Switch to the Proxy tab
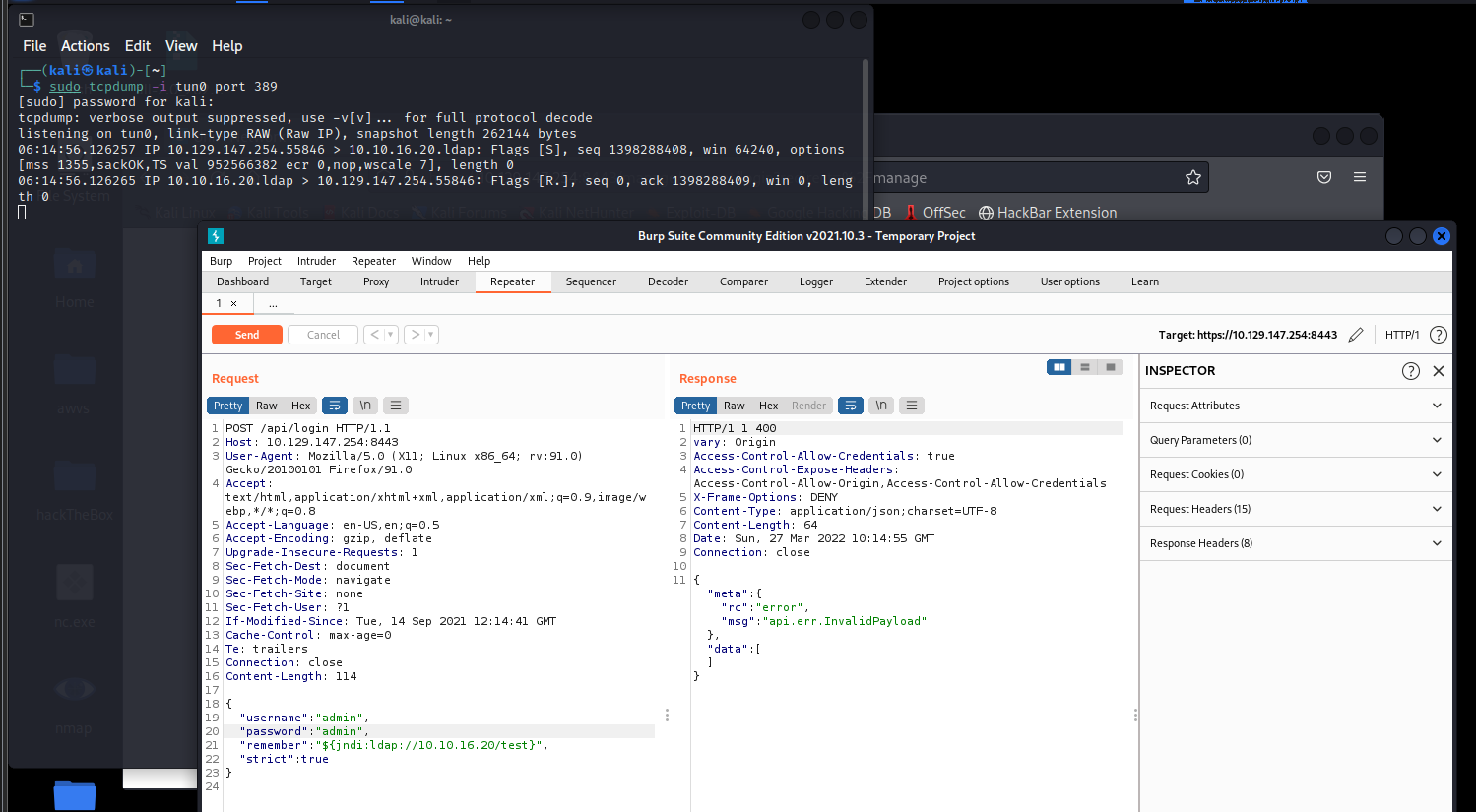1476x812 pixels. [x=376, y=281]
